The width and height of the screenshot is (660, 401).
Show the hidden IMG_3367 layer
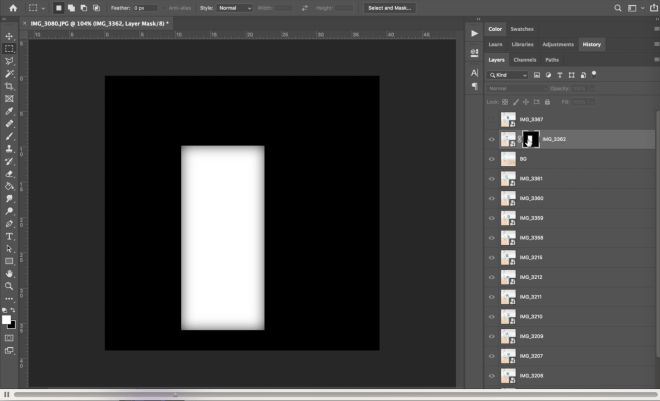(491, 120)
